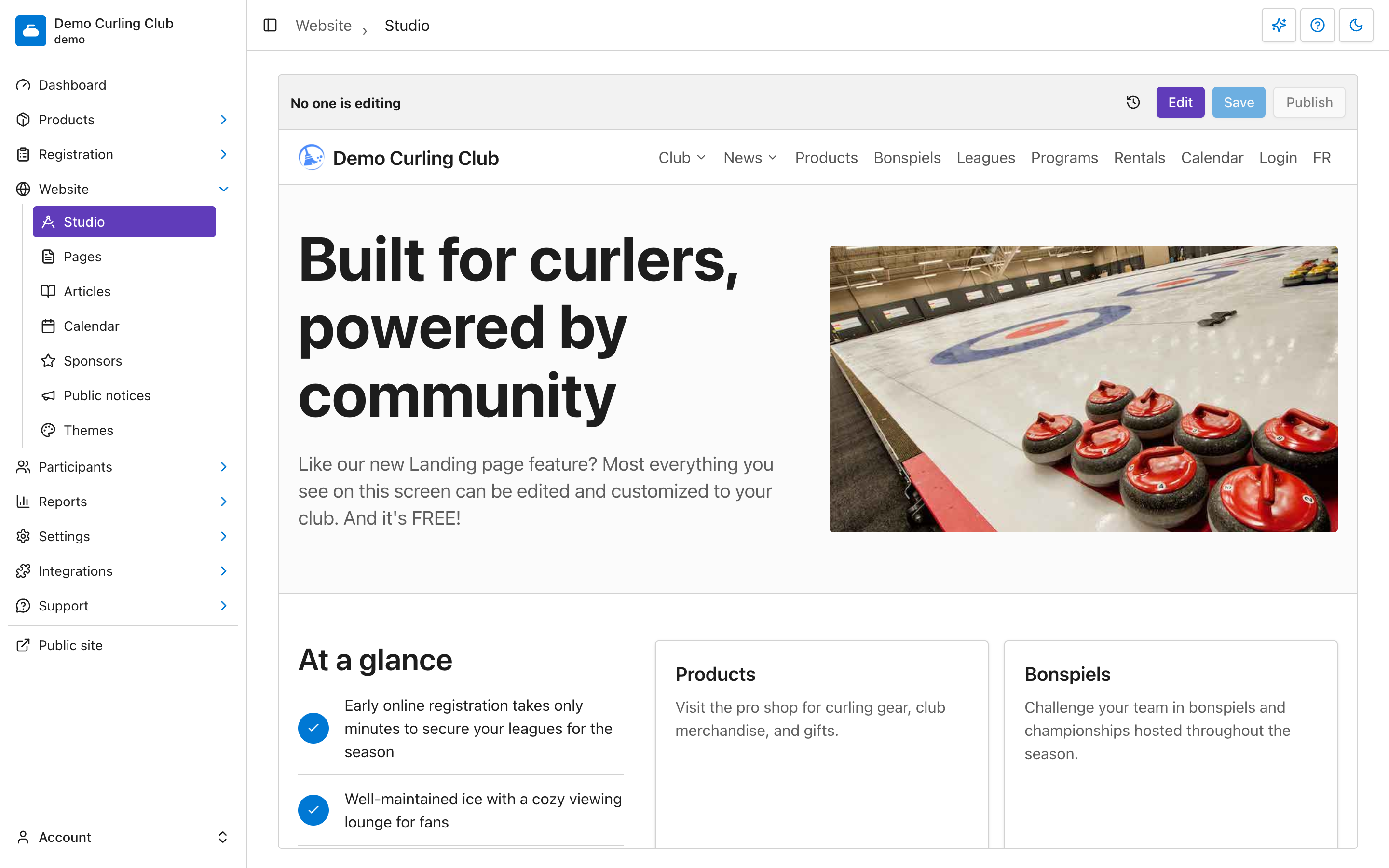Expand the Integrations sidebar section

click(x=123, y=571)
